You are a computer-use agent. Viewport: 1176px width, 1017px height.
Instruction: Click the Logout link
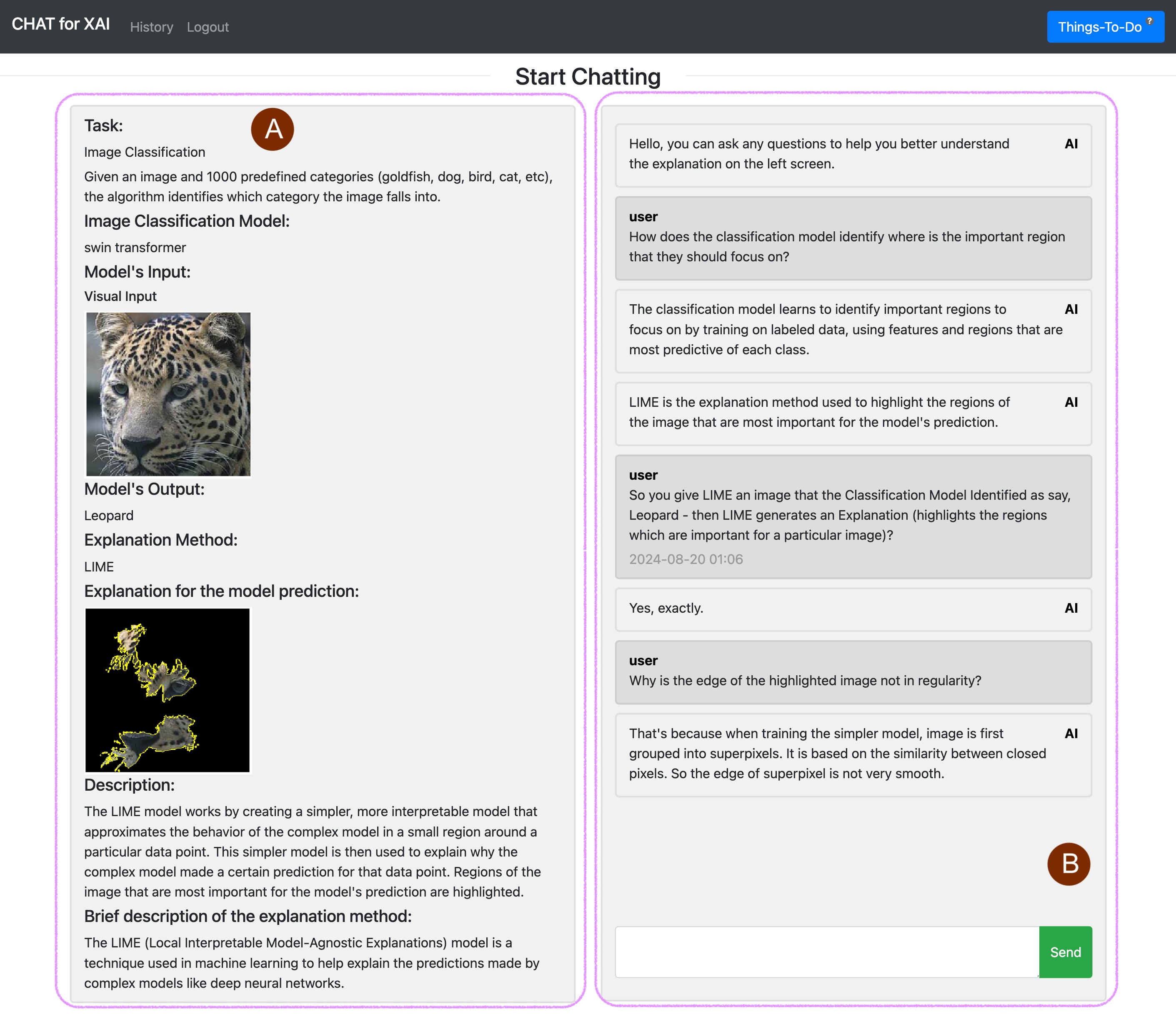[208, 27]
